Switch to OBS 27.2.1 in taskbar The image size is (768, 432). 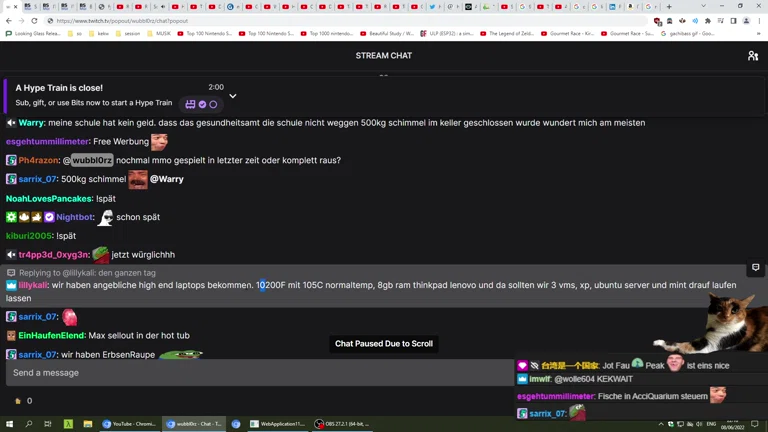tap(342, 424)
